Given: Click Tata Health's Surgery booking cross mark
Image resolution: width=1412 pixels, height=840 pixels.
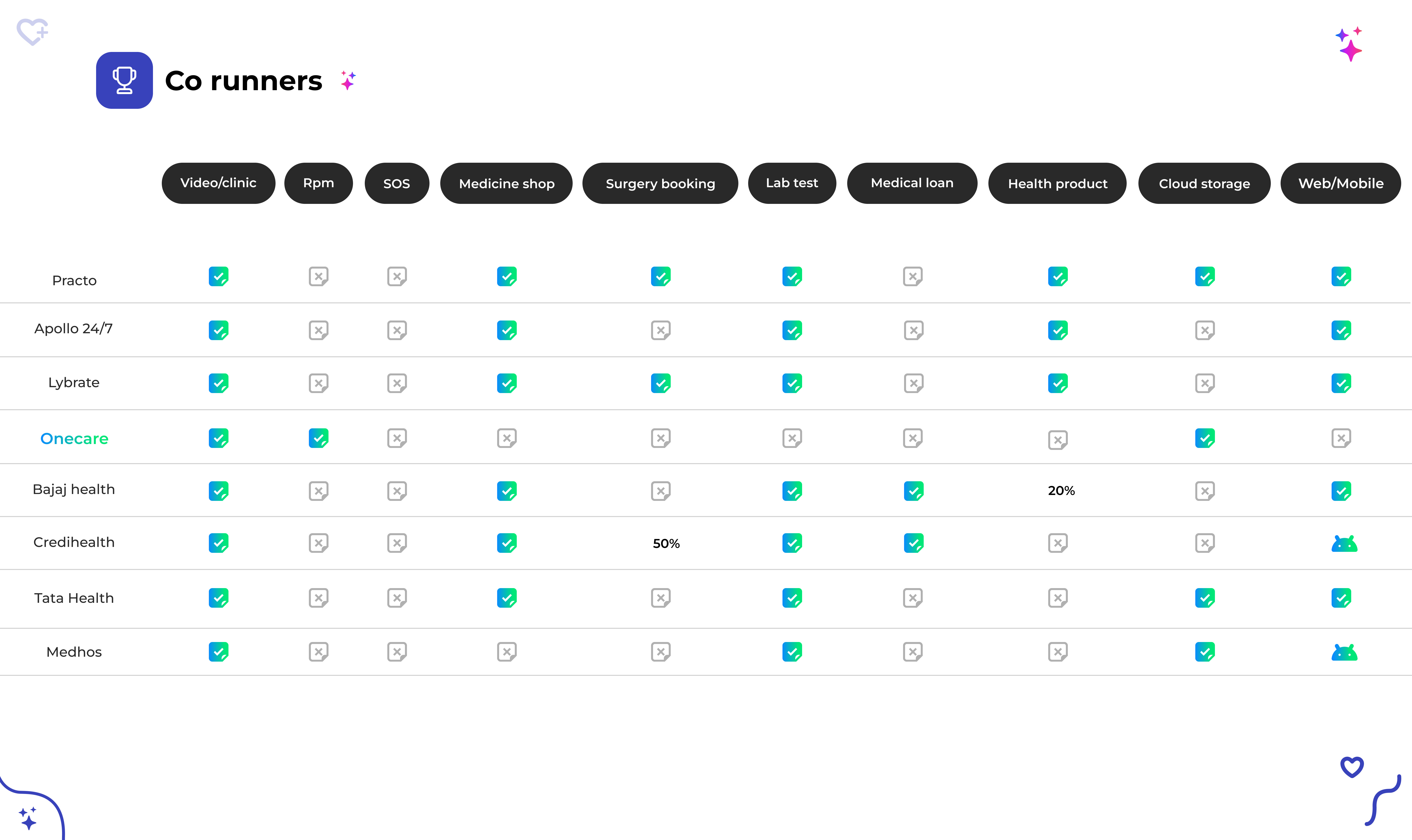Looking at the screenshot, I should [661, 598].
